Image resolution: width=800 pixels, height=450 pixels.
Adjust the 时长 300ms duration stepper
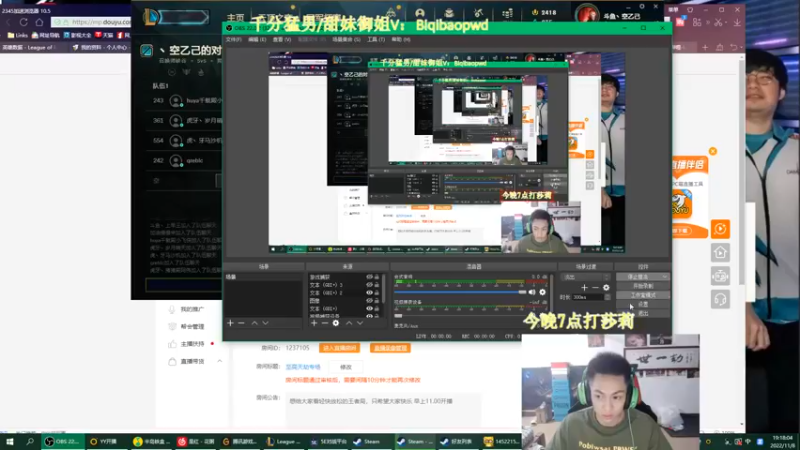coord(607,297)
